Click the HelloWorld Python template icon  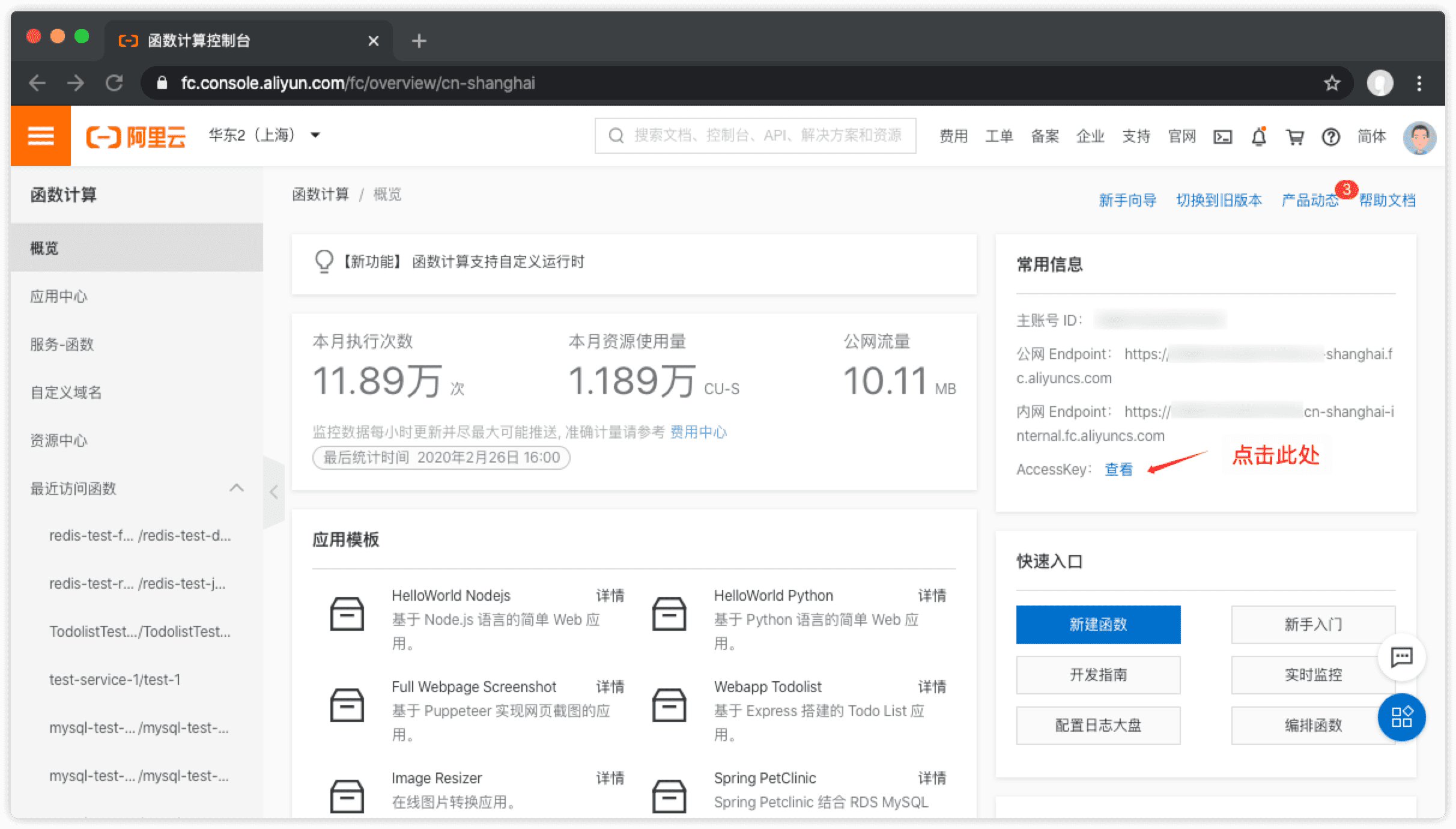[669, 613]
